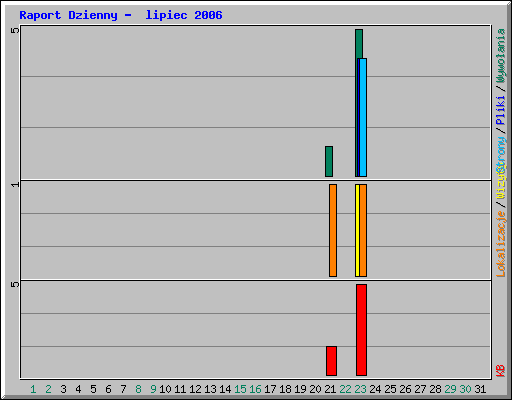
Task: Click the cyan Strony bar for day 23
Action: (363, 117)
